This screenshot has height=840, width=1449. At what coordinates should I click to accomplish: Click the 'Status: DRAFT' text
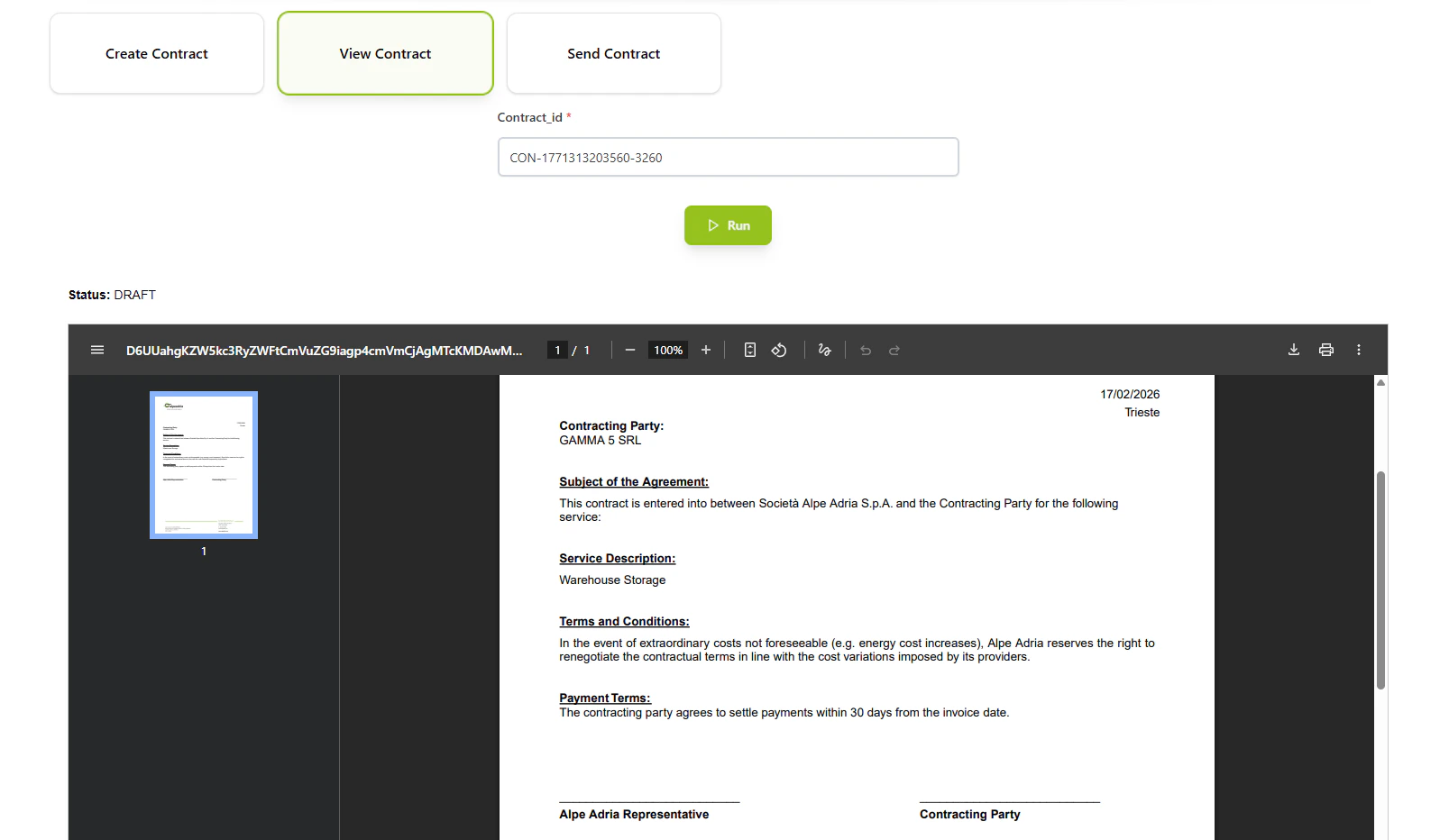112,295
